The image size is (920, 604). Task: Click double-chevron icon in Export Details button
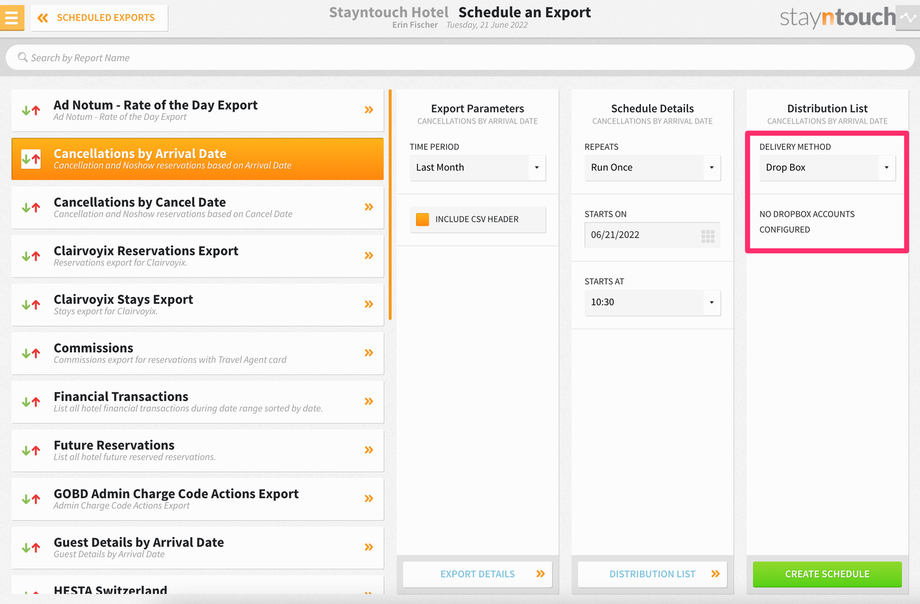(540, 574)
